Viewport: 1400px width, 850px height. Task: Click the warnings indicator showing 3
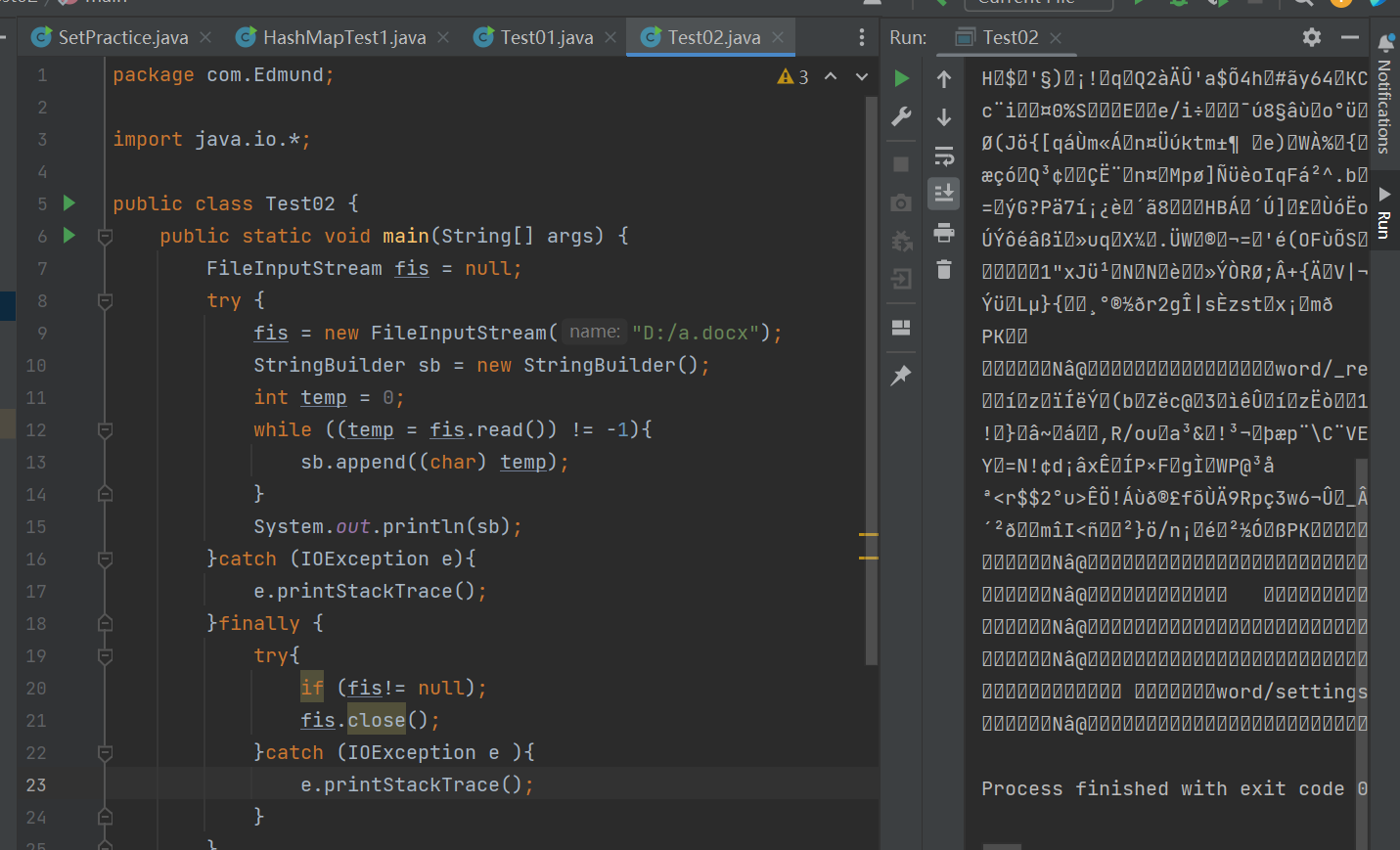tap(792, 76)
